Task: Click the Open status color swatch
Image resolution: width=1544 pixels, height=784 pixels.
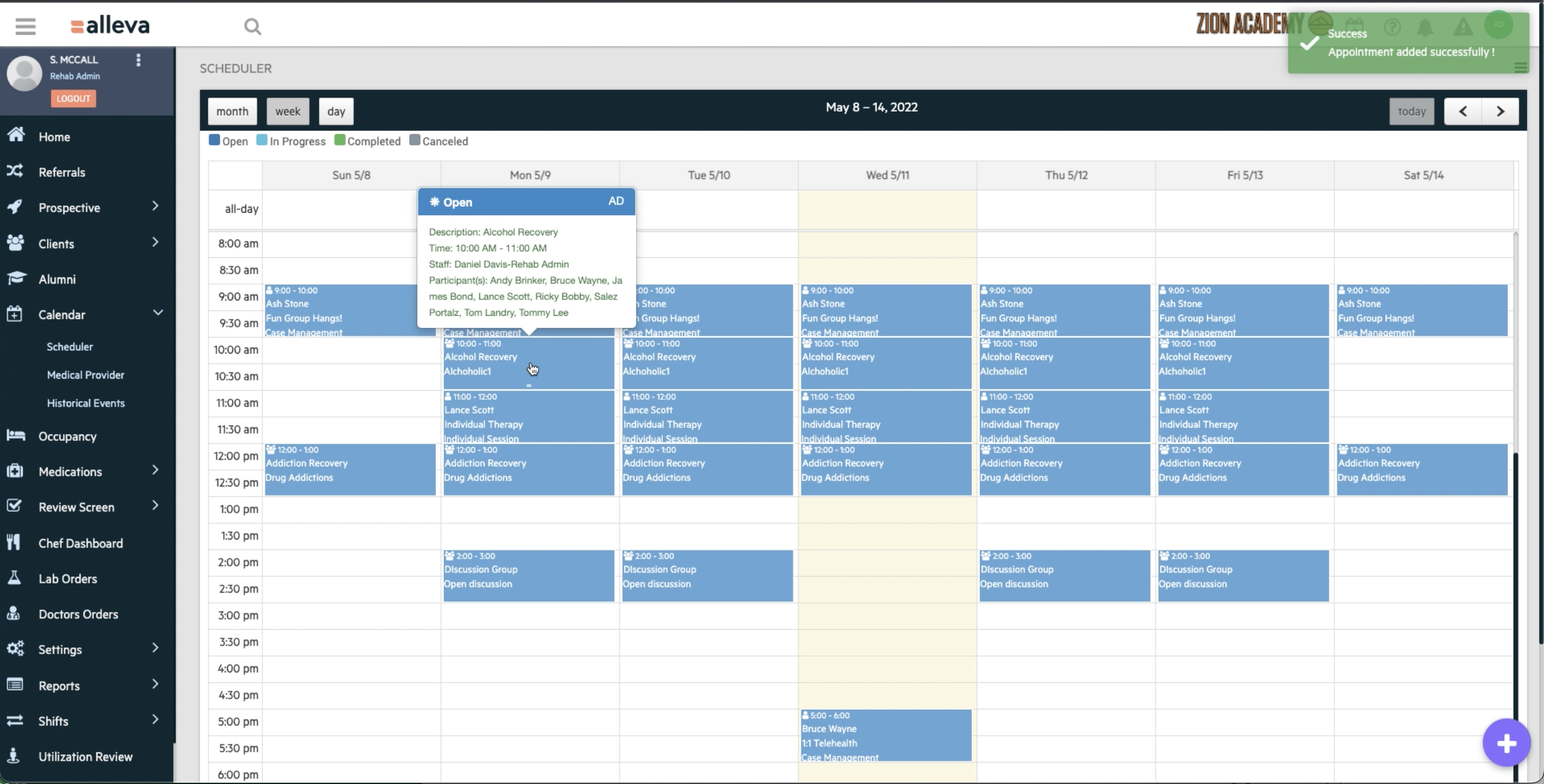Action: point(214,140)
